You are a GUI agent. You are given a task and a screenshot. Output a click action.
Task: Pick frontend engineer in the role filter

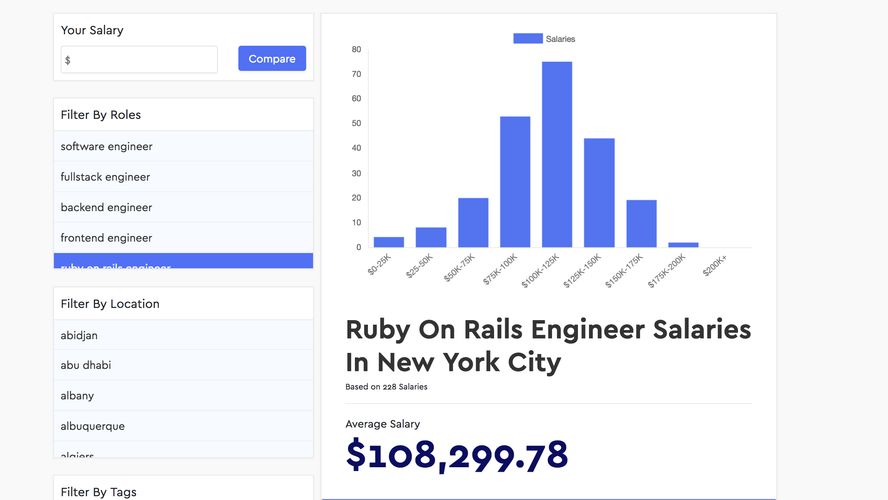coord(183,238)
